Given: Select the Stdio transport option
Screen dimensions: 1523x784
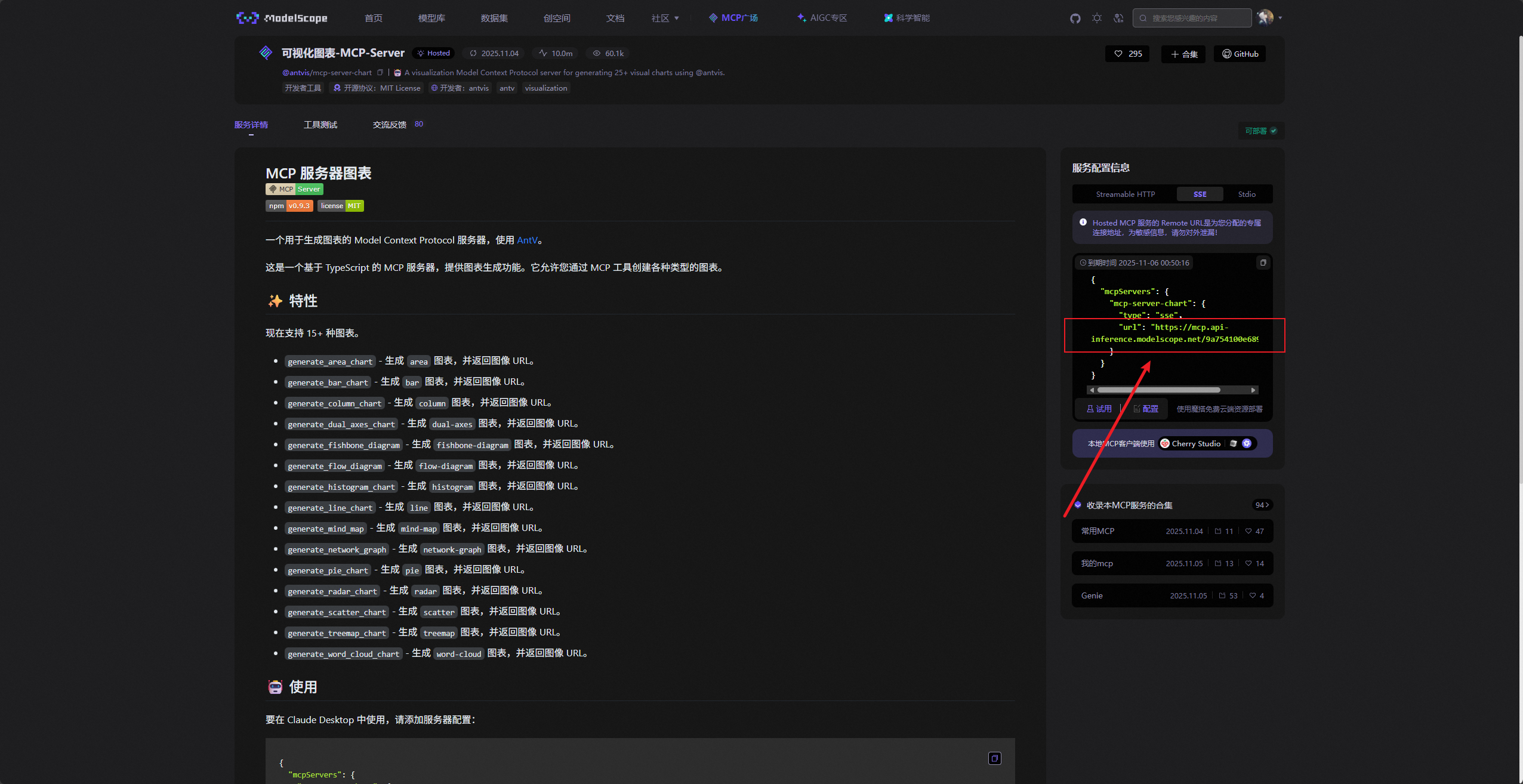Looking at the screenshot, I should point(1246,195).
